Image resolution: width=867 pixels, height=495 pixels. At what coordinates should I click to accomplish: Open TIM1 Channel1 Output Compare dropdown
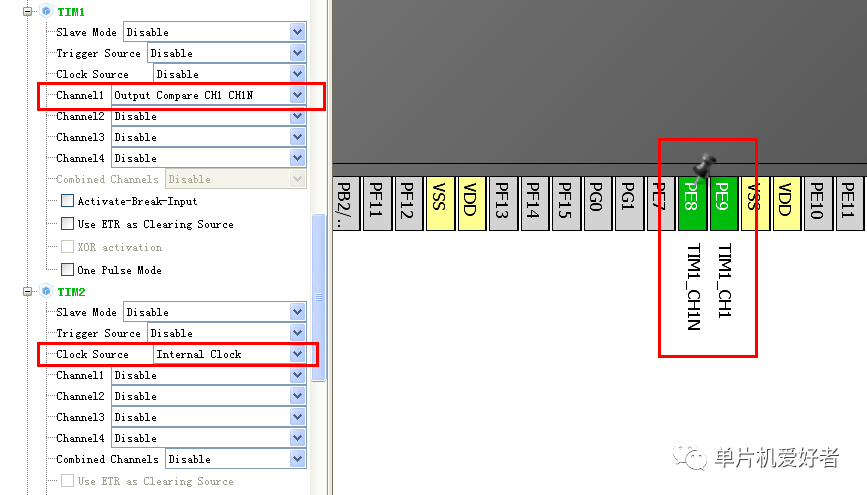tap(208, 95)
